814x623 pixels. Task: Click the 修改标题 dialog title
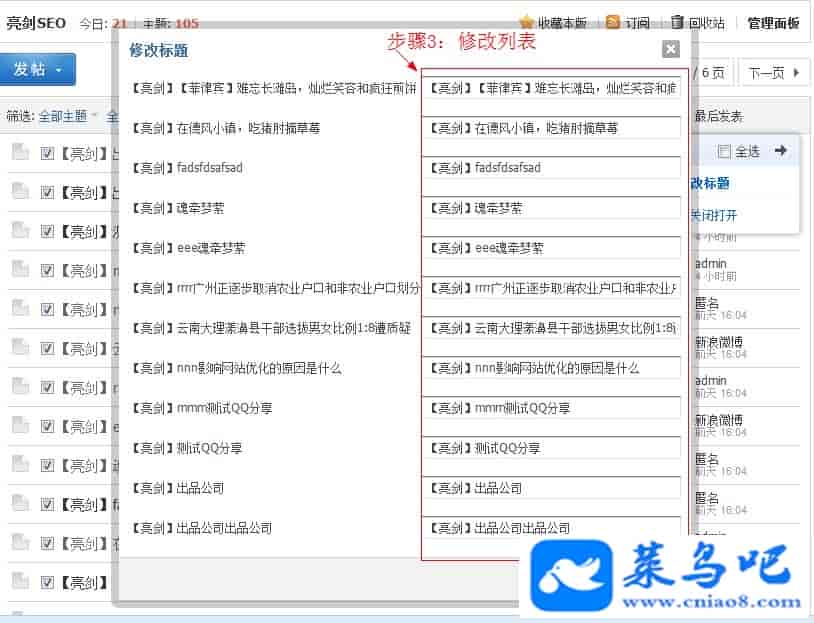click(x=158, y=50)
